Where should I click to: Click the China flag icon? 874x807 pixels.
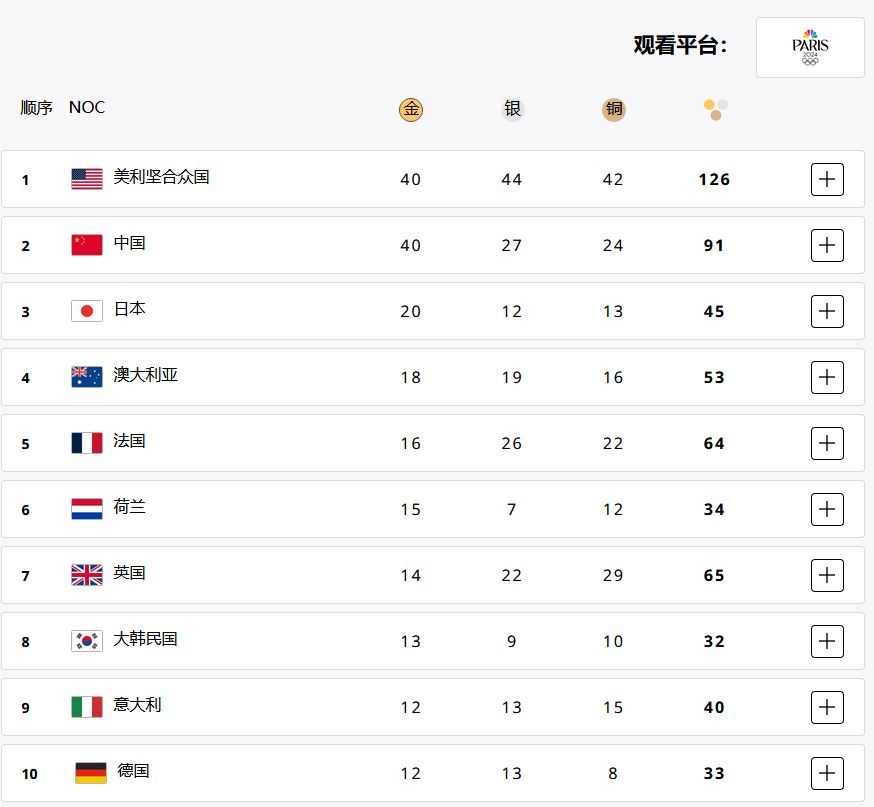[x=87, y=245]
